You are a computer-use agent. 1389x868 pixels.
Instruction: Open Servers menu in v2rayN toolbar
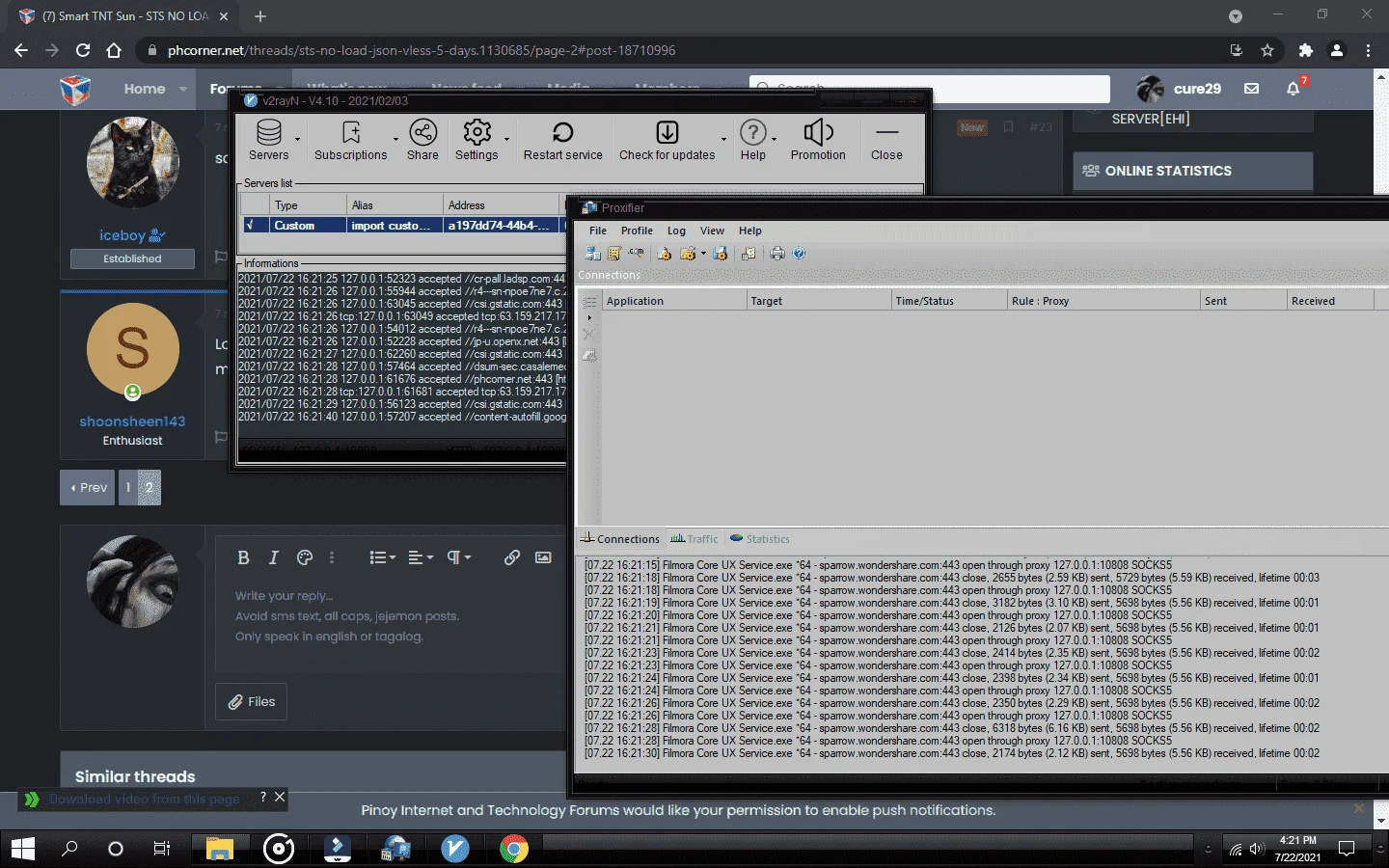pos(269,140)
